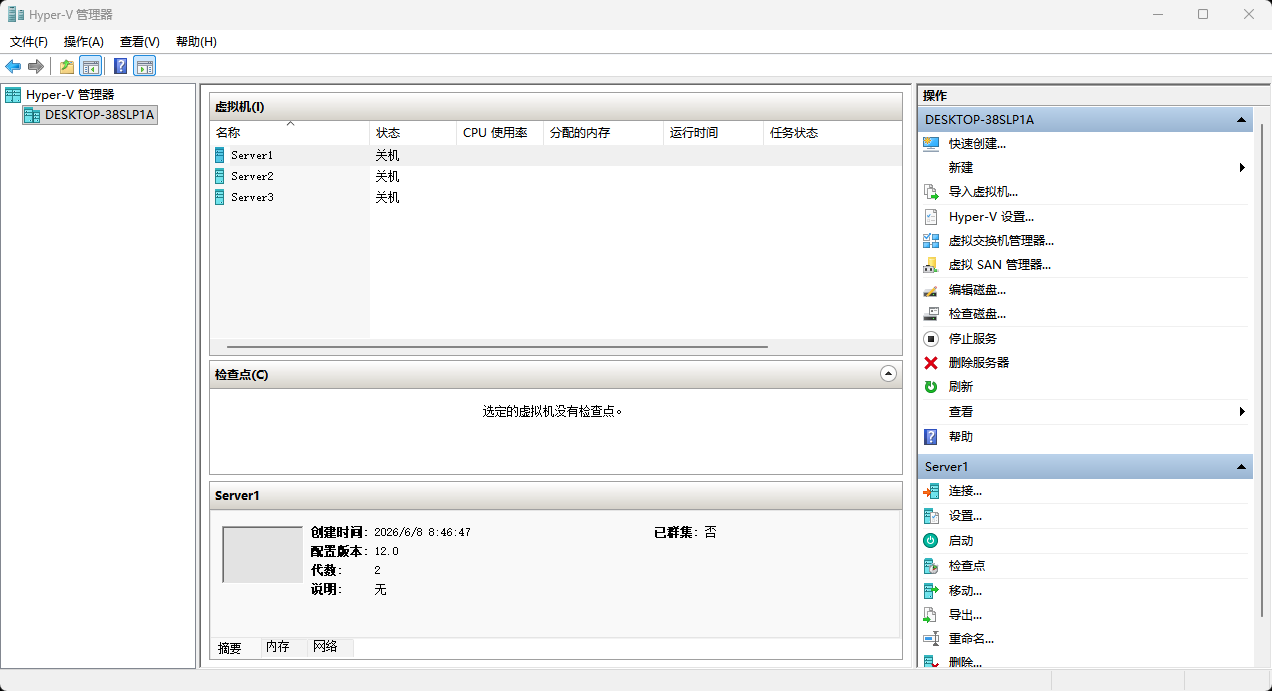
Task: Click the 检查磁盘 icon
Action: coord(931,314)
